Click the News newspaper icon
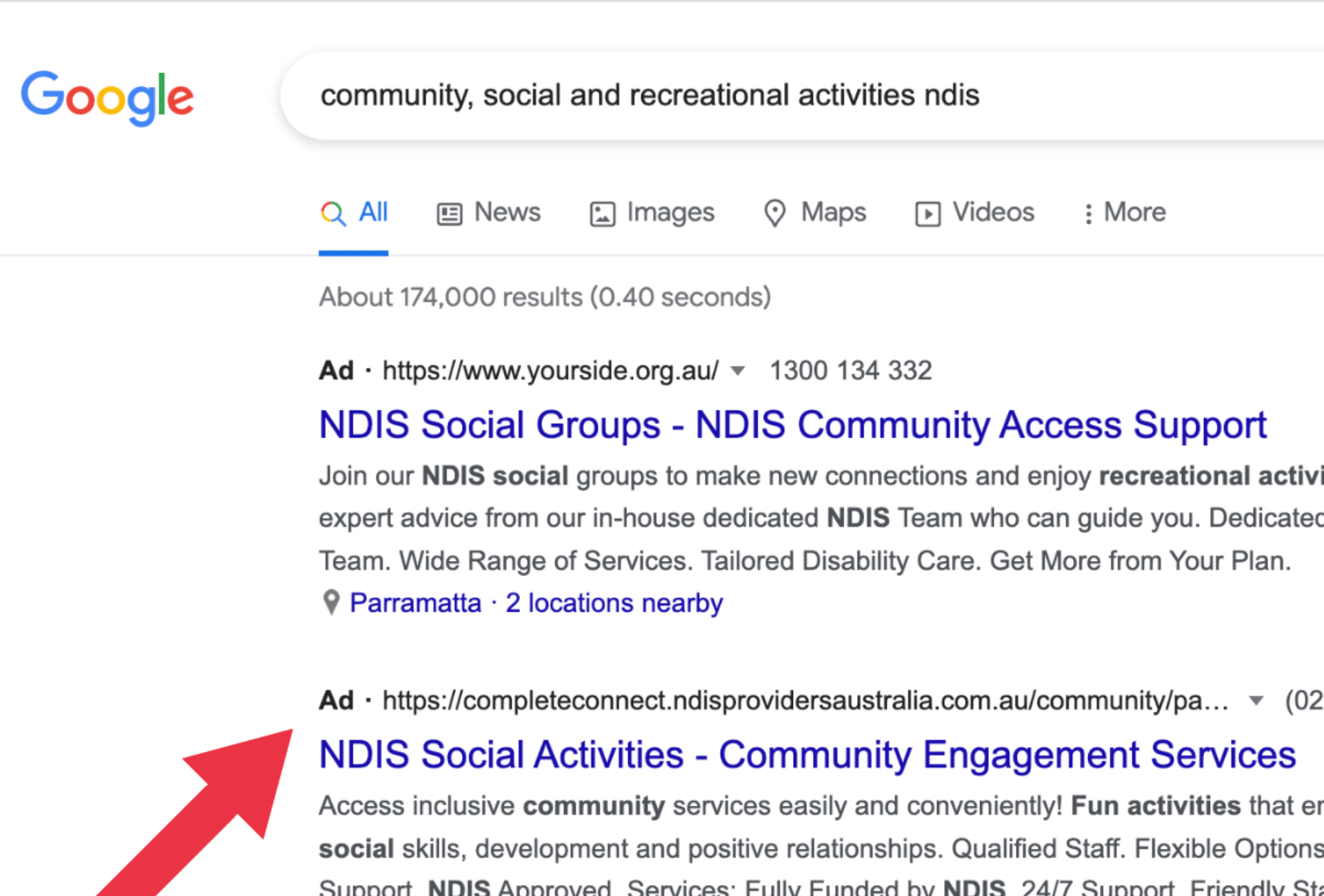Screen dimensions: 1324x896 pyautogui.click(x=449, y=214)
